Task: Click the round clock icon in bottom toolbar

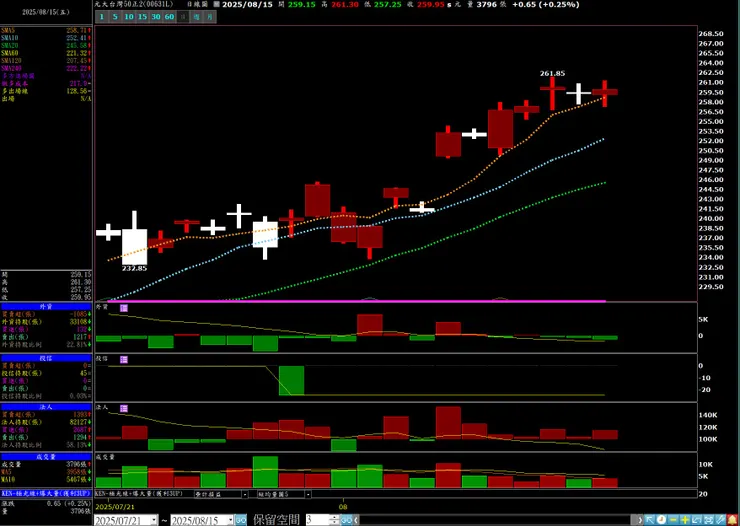Action: click(x=662, y=520)
